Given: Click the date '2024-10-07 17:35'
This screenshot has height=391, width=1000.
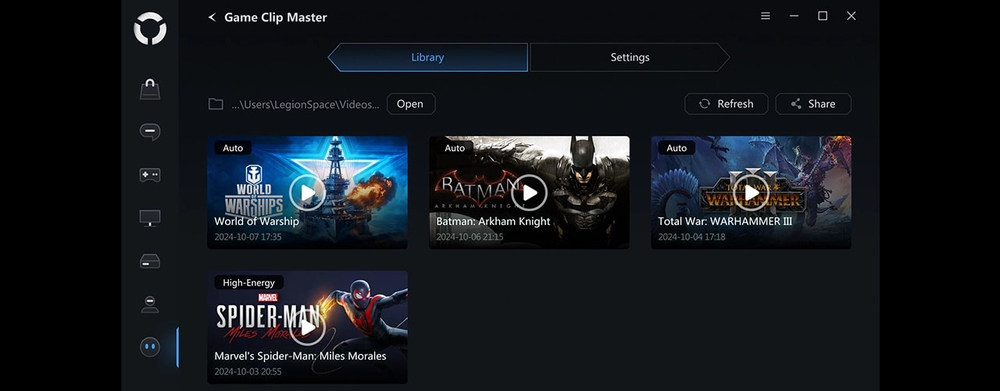Looking at the screenshot, I should click(247, 237).
